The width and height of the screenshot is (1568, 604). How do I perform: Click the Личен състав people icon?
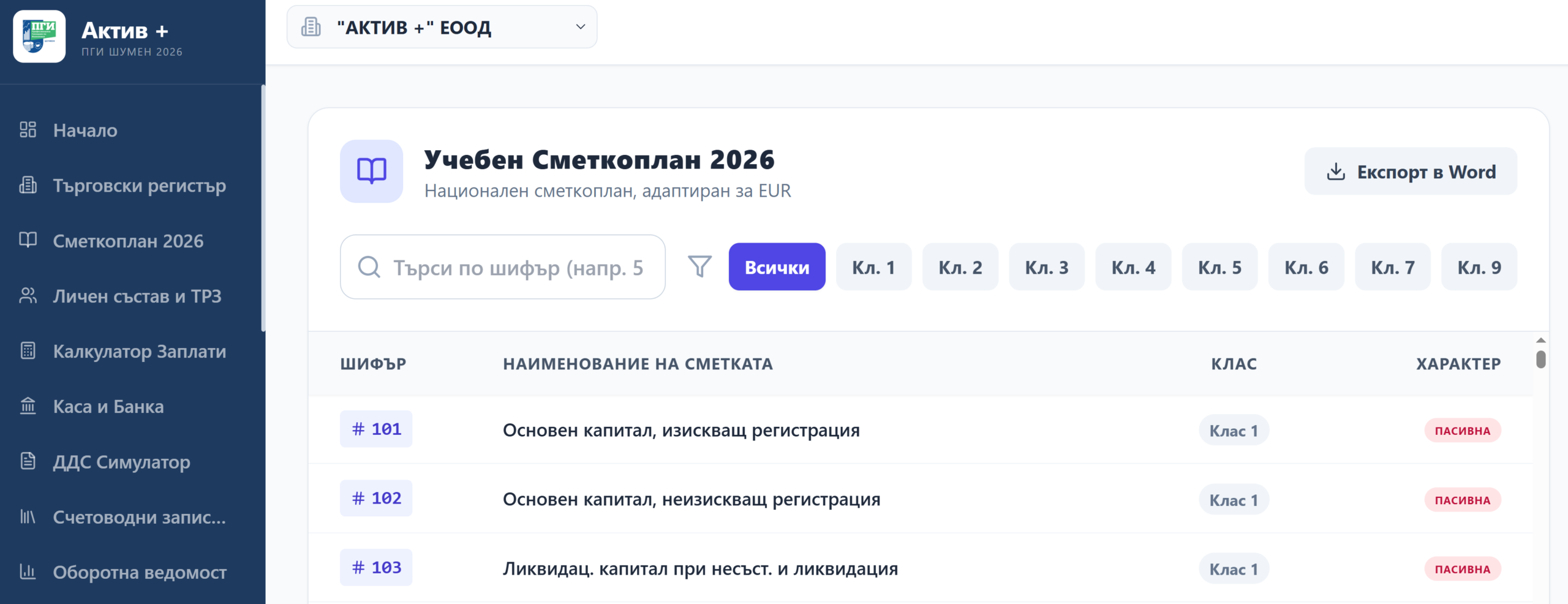[28, 296]
